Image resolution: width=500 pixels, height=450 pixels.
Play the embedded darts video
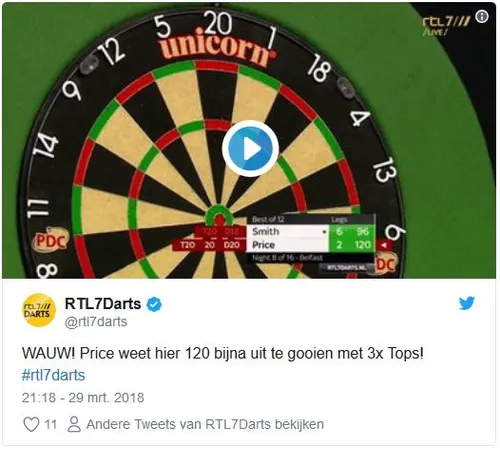tap(250, 149)
